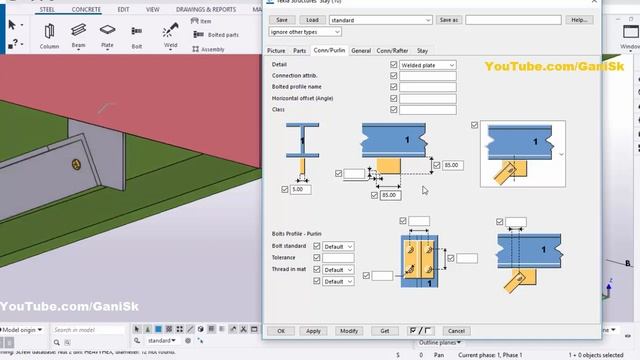
Task: Switch to the Parts tab
Action: click(300, 51)
